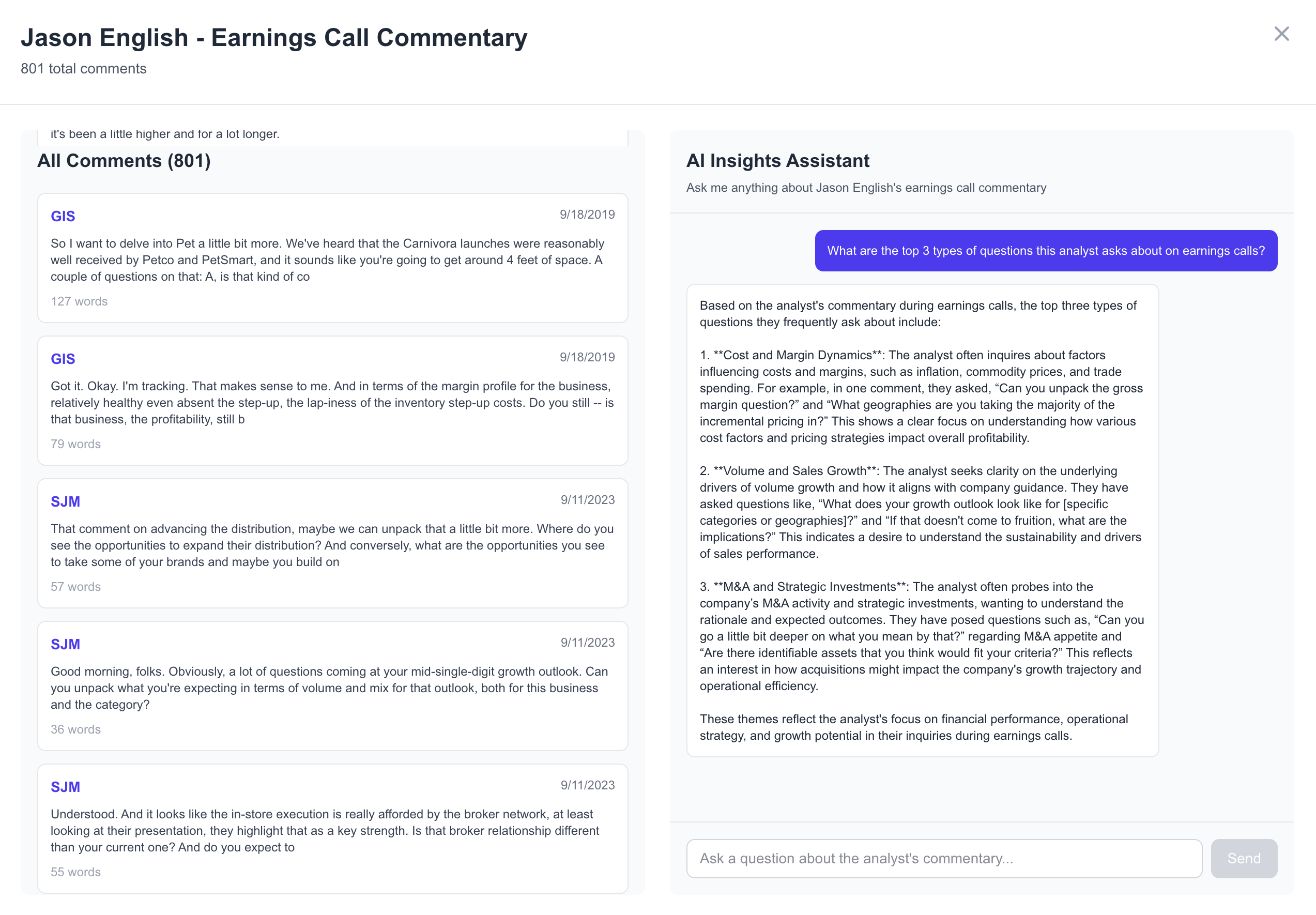Click the "36 words" count label
Screen dimensions: 1316x915
coord(75,729)
